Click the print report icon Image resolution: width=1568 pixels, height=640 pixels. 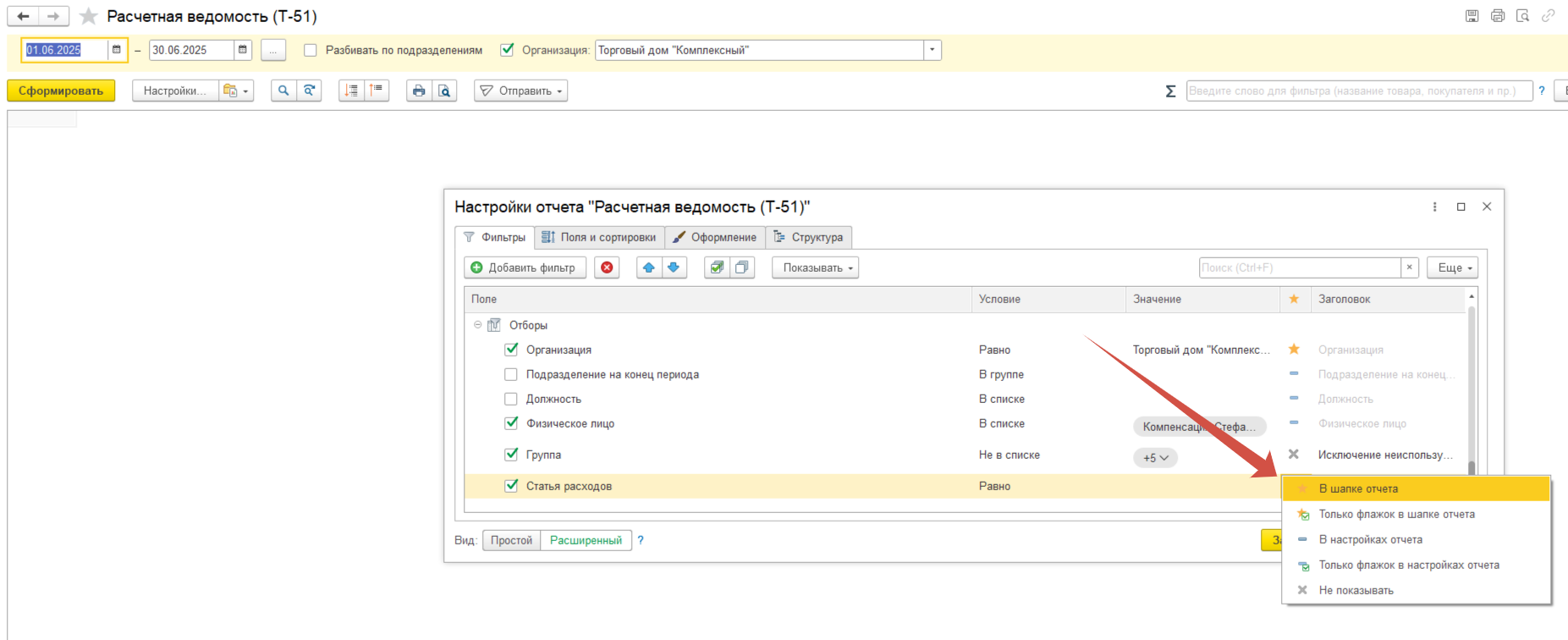pos(419,91)
